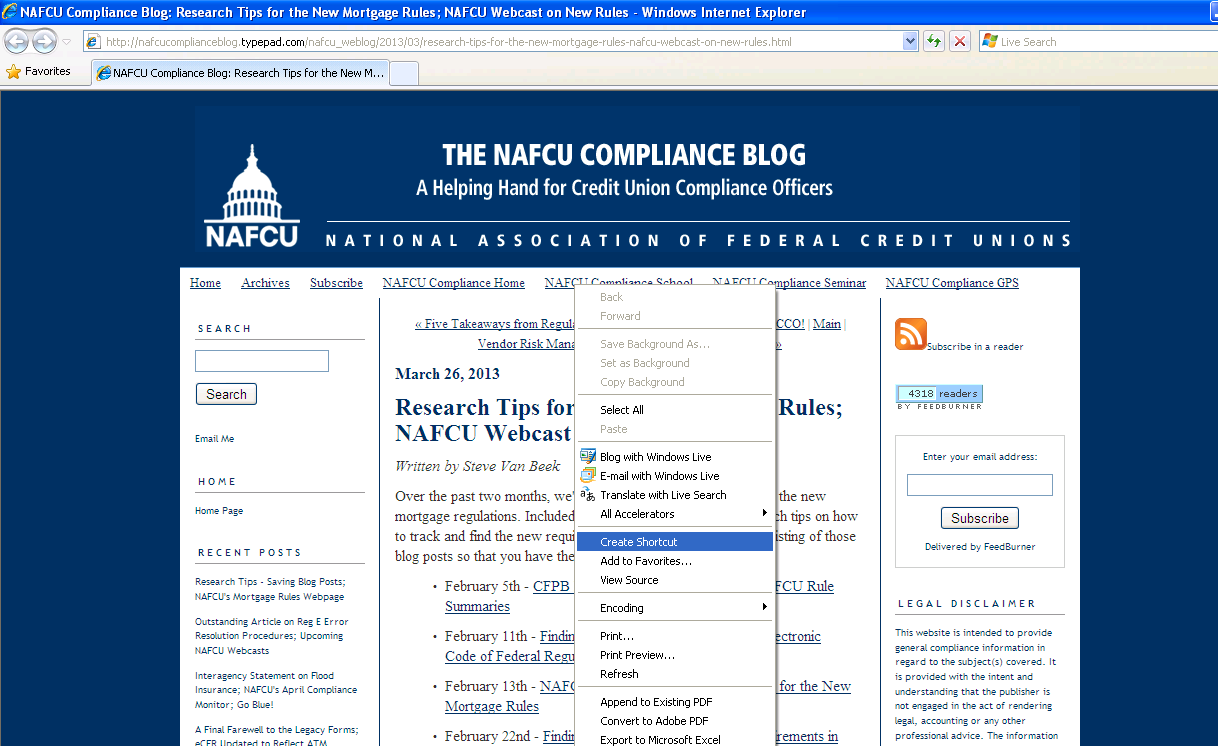The width and height of the screenshot is (1218, 746).
Task: Switch to the NAFCU Compliance Blog tab
Action: [x=239, y=73]
